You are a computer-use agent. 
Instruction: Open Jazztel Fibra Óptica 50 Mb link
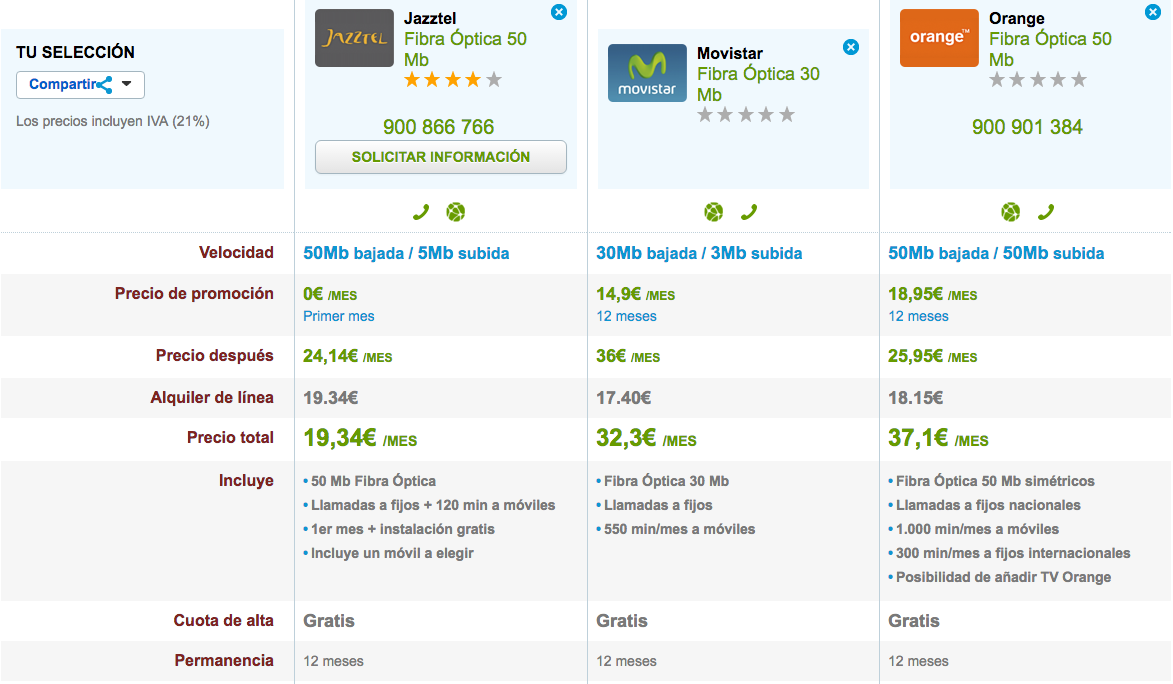click(465, 49)
